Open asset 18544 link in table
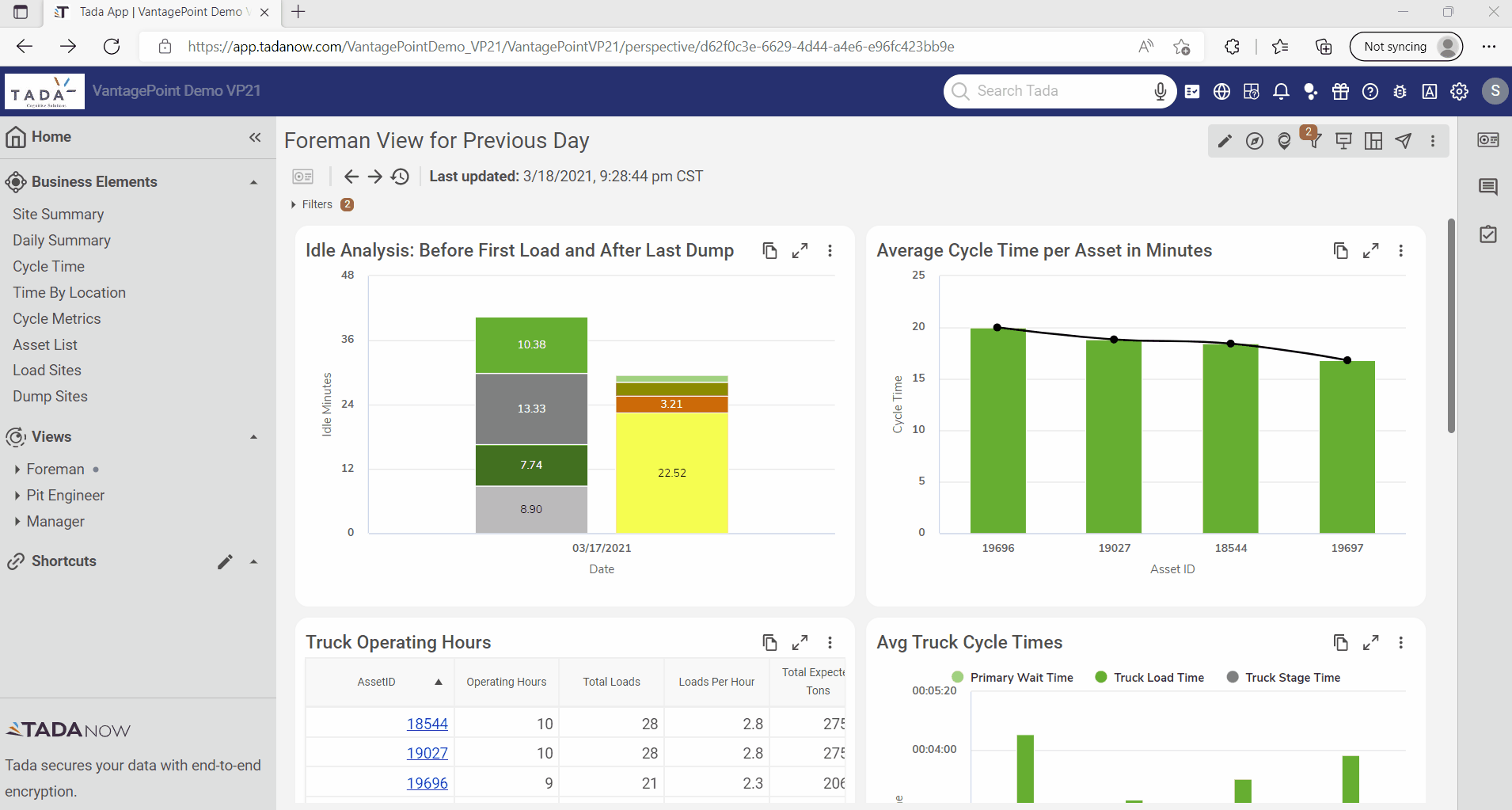 tap(427, 724)
